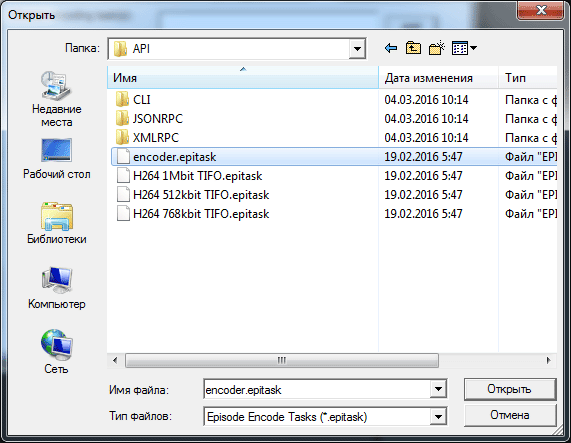
Task: Select H264 768kbit TIFO.epitask file name
Action: pos(201,214)
